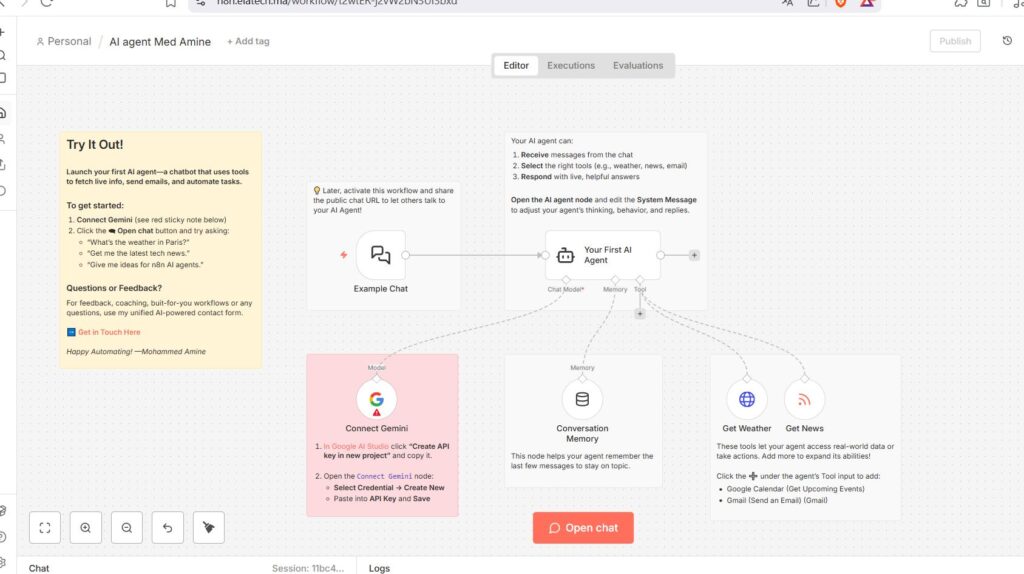Viewport: 1024px width, 574px height.
Task: Click the email icon beside Get in Touch Here
Action: [x=71, y=332]
